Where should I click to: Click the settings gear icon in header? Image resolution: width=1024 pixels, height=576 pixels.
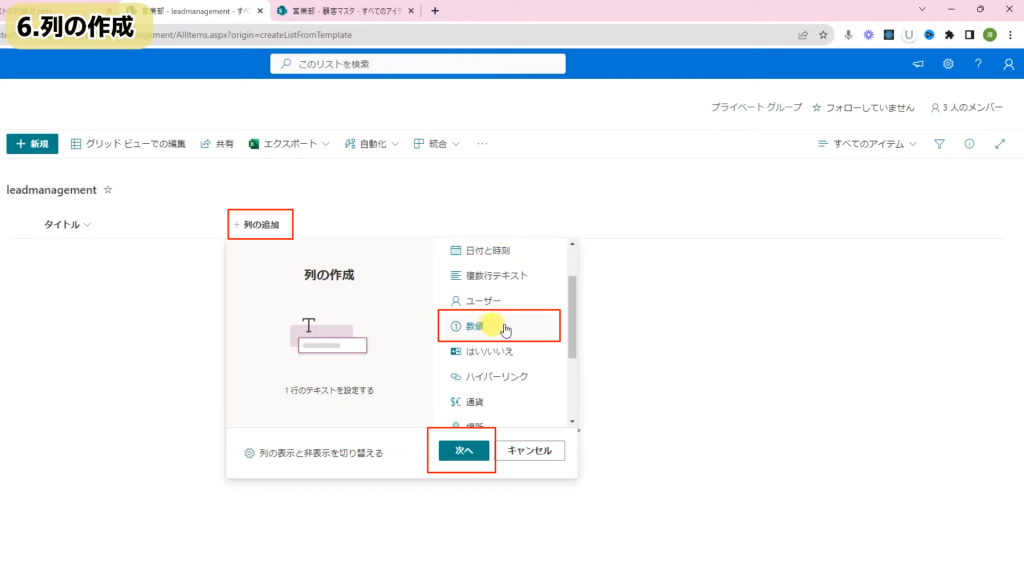[948, 64]
